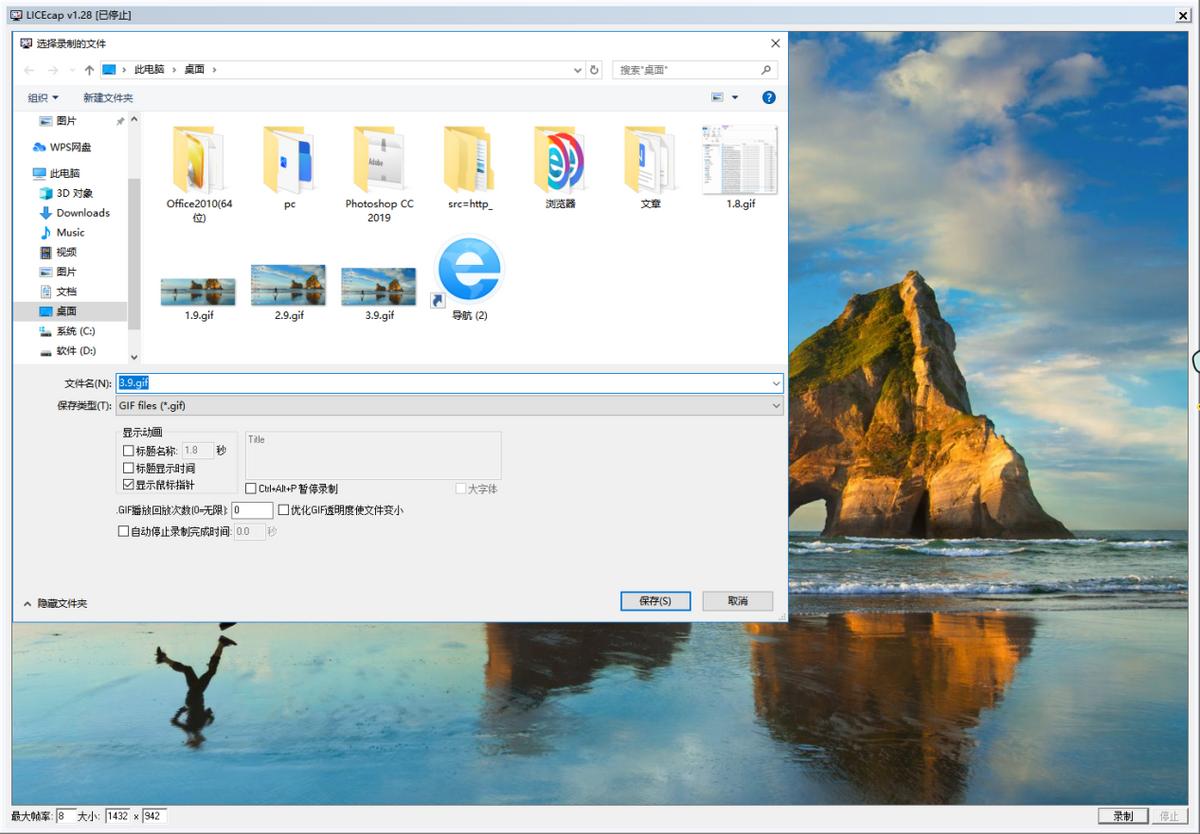Open the 保存类型 GIF files dropdown
The width and height of the screenshot is (1200, 834).
point(450,405)
